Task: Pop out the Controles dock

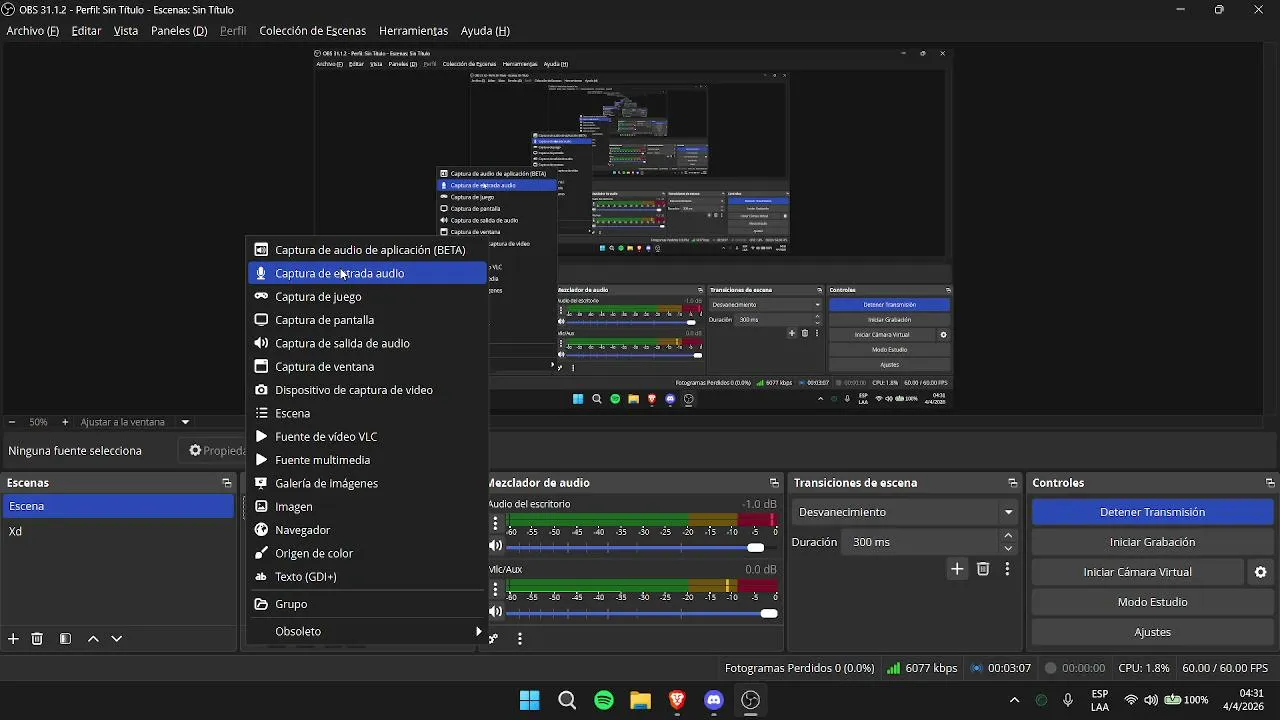Action: coord(1270,483)
